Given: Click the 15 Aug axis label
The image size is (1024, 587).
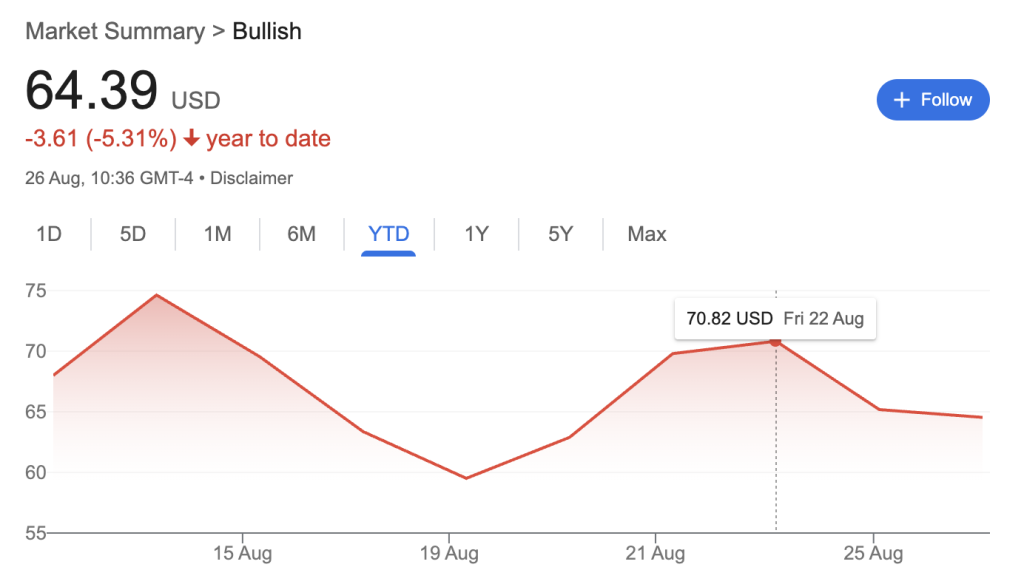Looking at the screenshot, I should (x=243, y=553).
